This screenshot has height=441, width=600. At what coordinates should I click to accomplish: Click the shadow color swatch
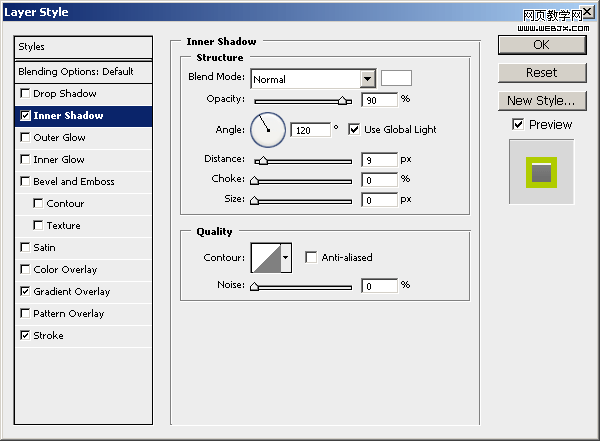(x=396, y=78)
